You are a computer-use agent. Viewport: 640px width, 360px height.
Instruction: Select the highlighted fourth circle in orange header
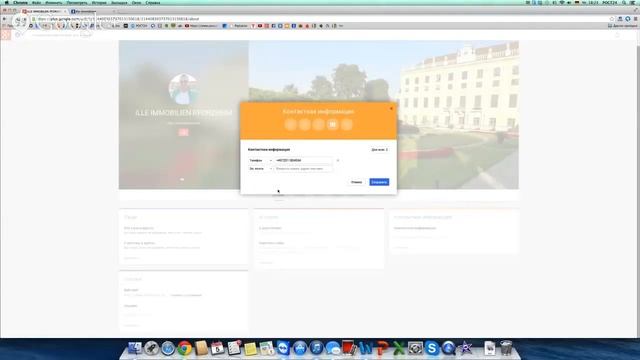333,124
